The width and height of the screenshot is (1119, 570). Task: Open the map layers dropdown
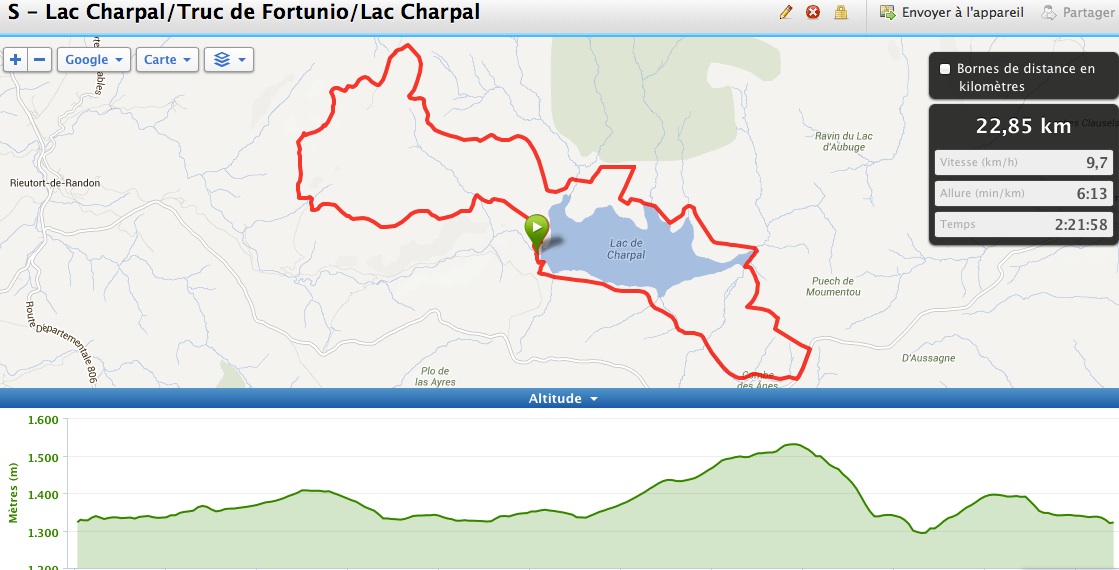pyautogui.click(x=229, y=60)
